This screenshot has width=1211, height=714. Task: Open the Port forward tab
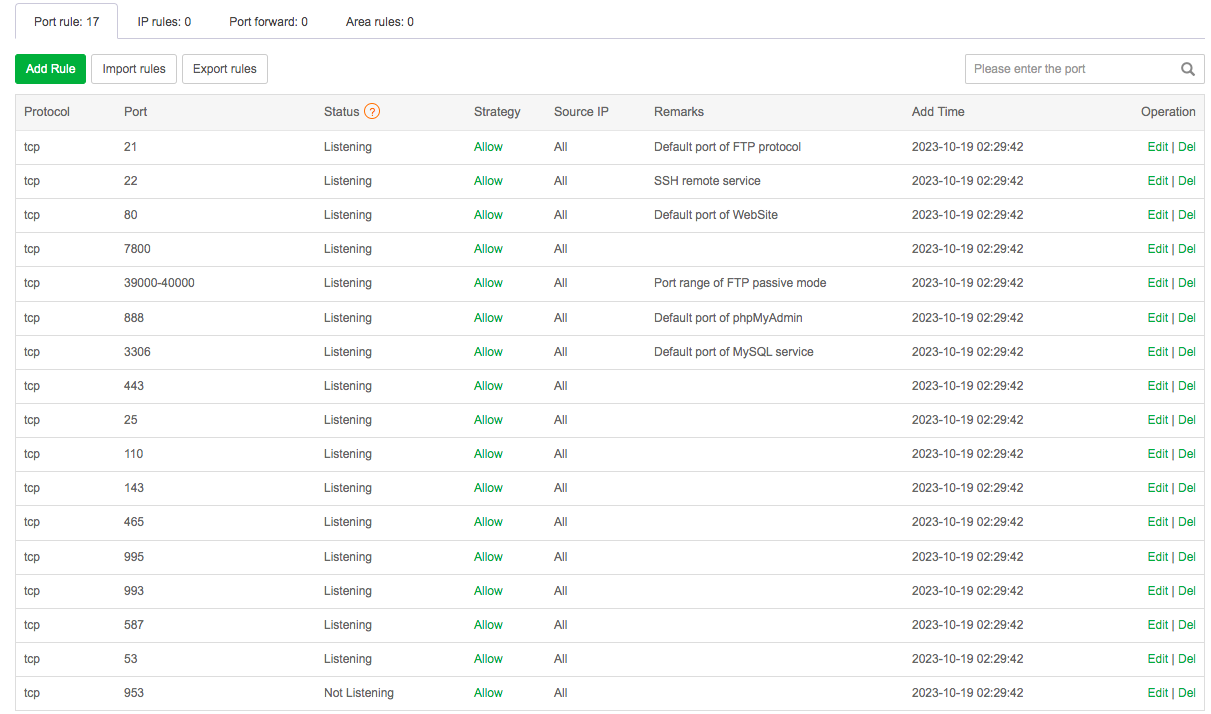(x=268, y=21)
